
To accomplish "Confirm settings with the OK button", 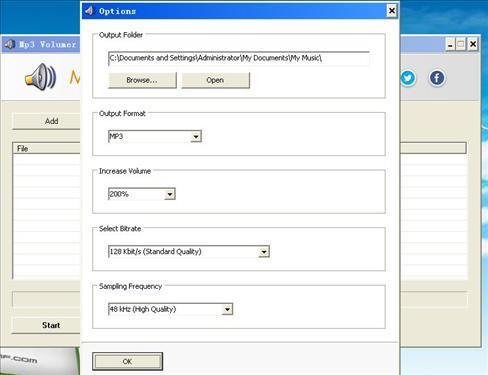I will click(x=127, y=361).
